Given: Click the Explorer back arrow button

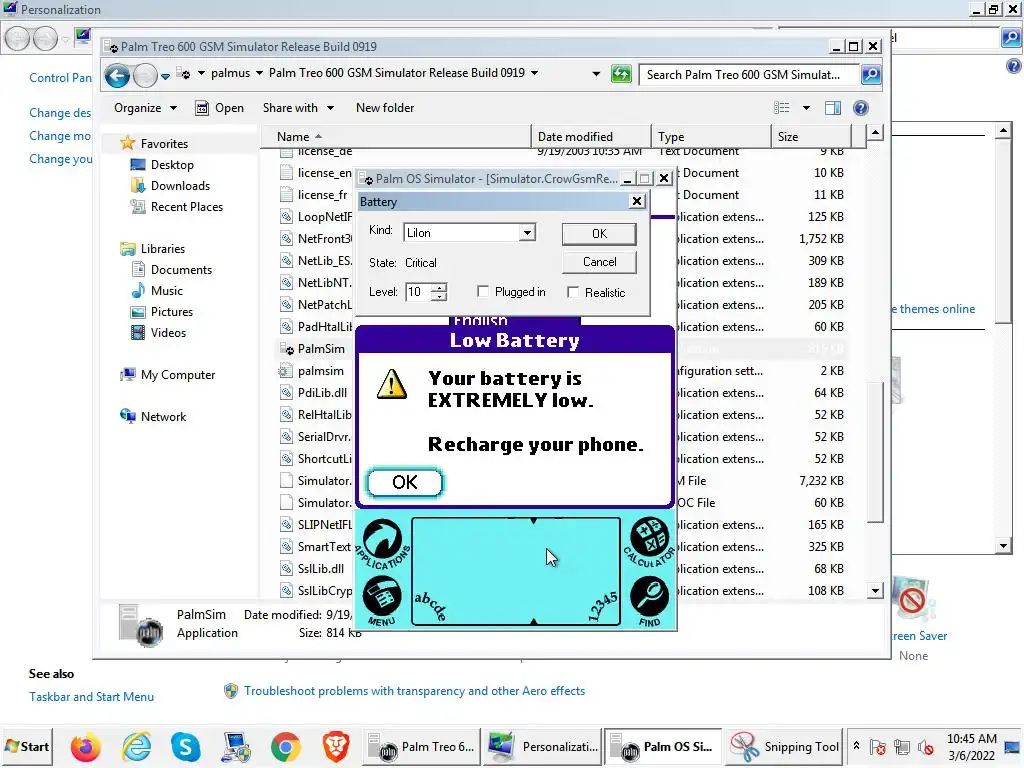Looking at the screenshot, I should (118, 76).
